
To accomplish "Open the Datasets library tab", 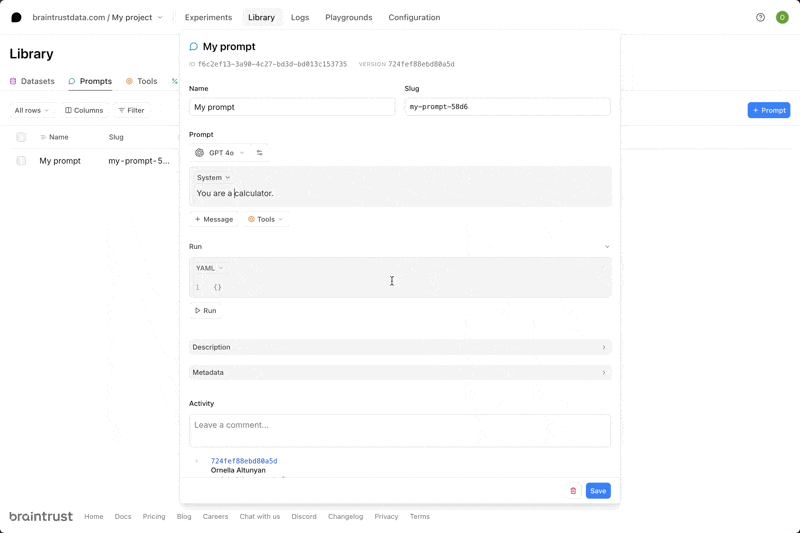I will click(32, 81).
